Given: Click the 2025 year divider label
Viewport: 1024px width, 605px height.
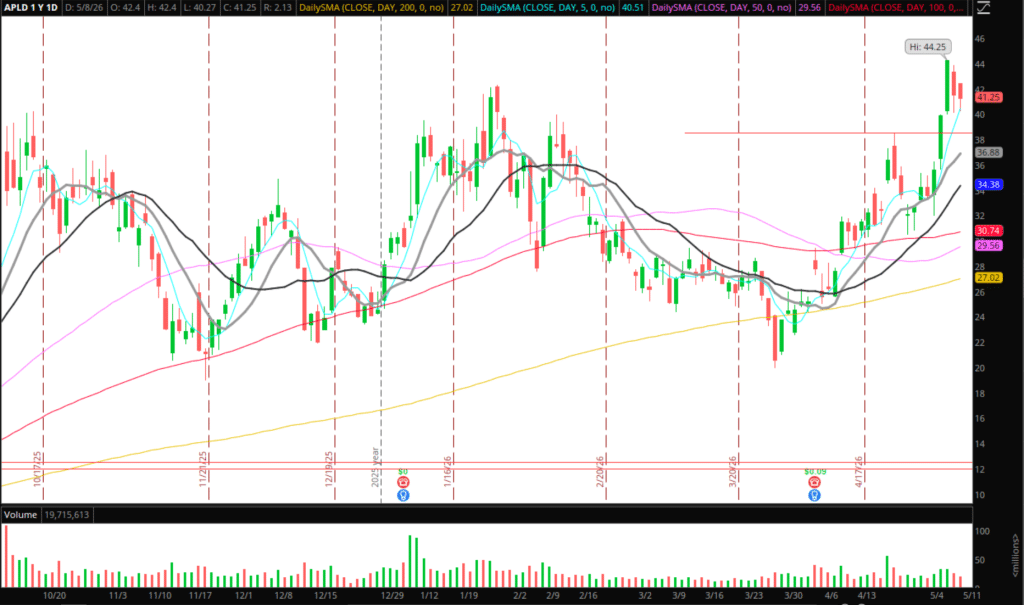Looking at the screenshot, I should [x=376, y=466].
